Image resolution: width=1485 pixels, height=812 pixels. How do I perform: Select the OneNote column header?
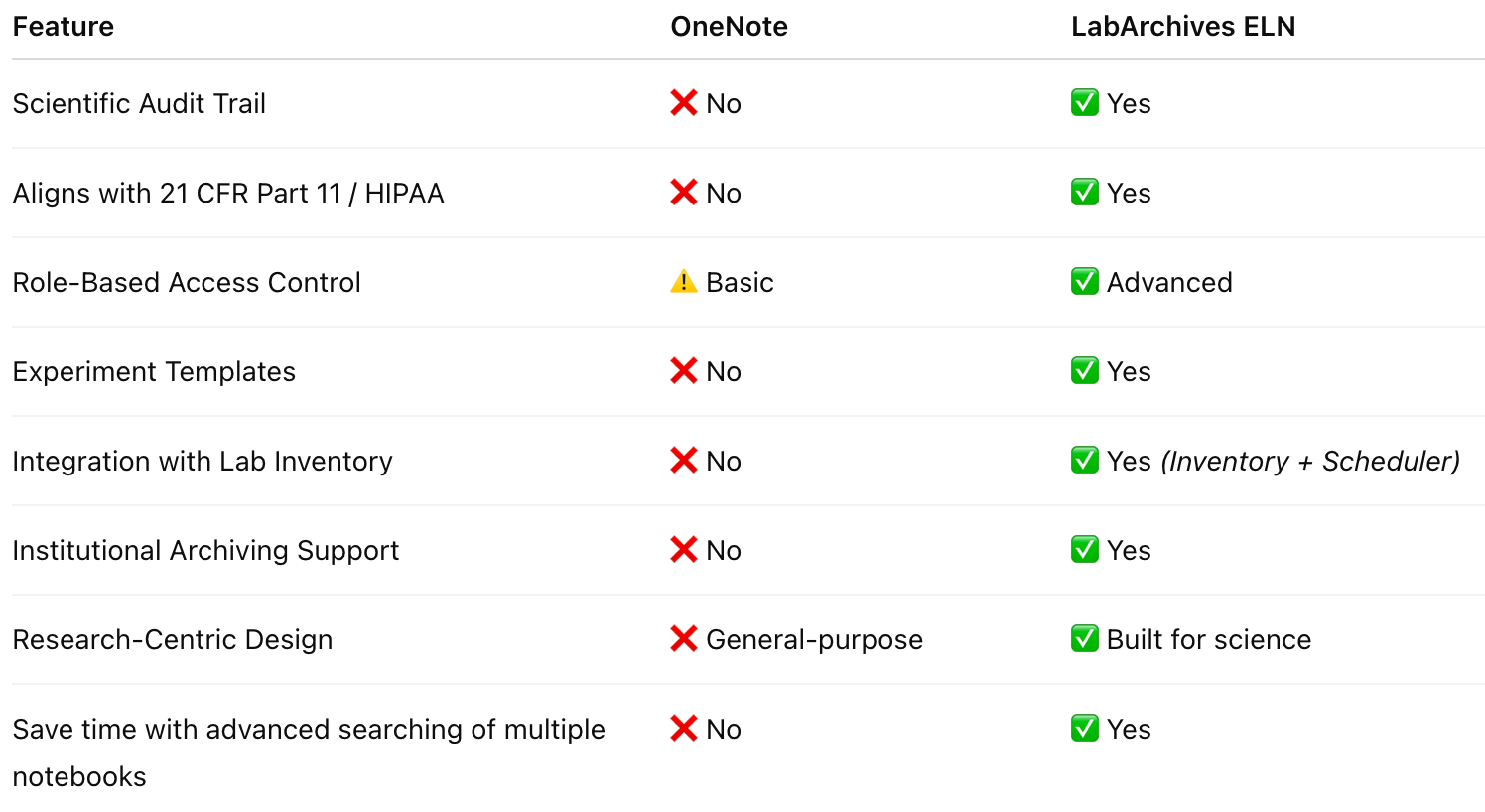tap(730, 27)
